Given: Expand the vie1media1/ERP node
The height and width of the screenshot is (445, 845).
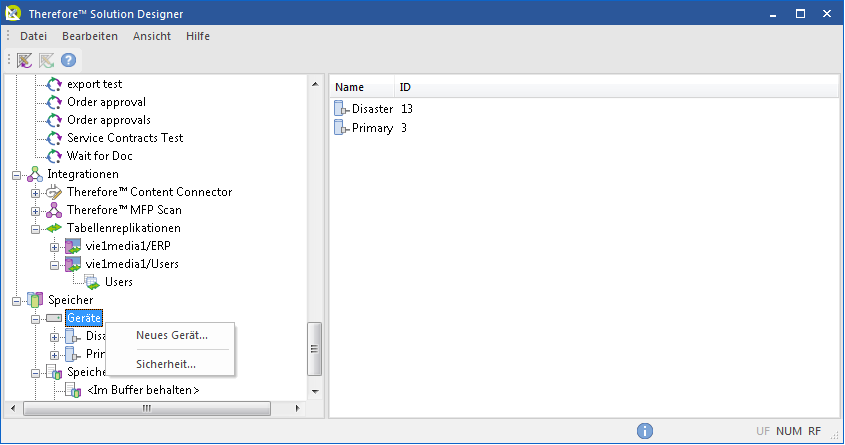Looking at the screenshot, I should (x=54, y=247).
